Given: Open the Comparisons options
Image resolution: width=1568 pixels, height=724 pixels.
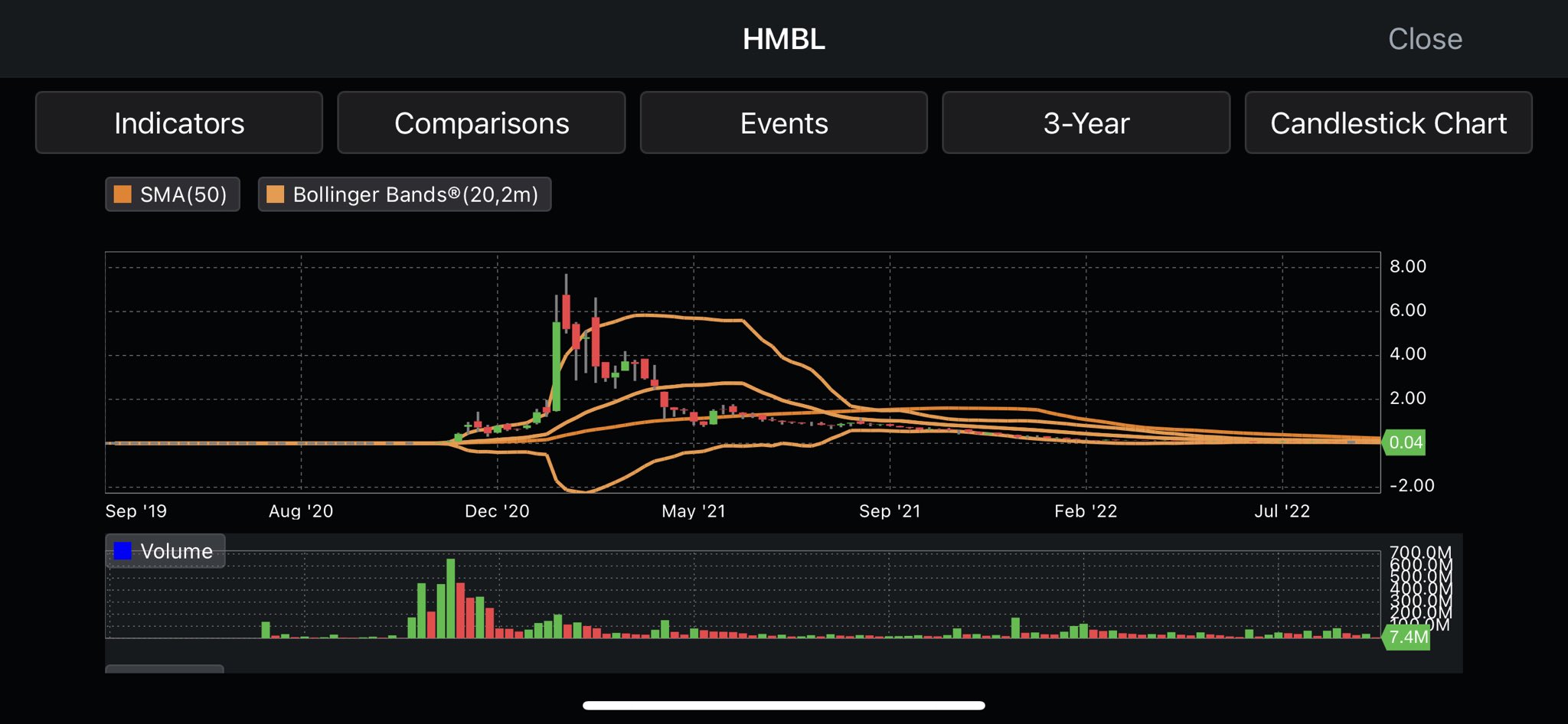Looking at the screenshot, I should pos(482,123).
